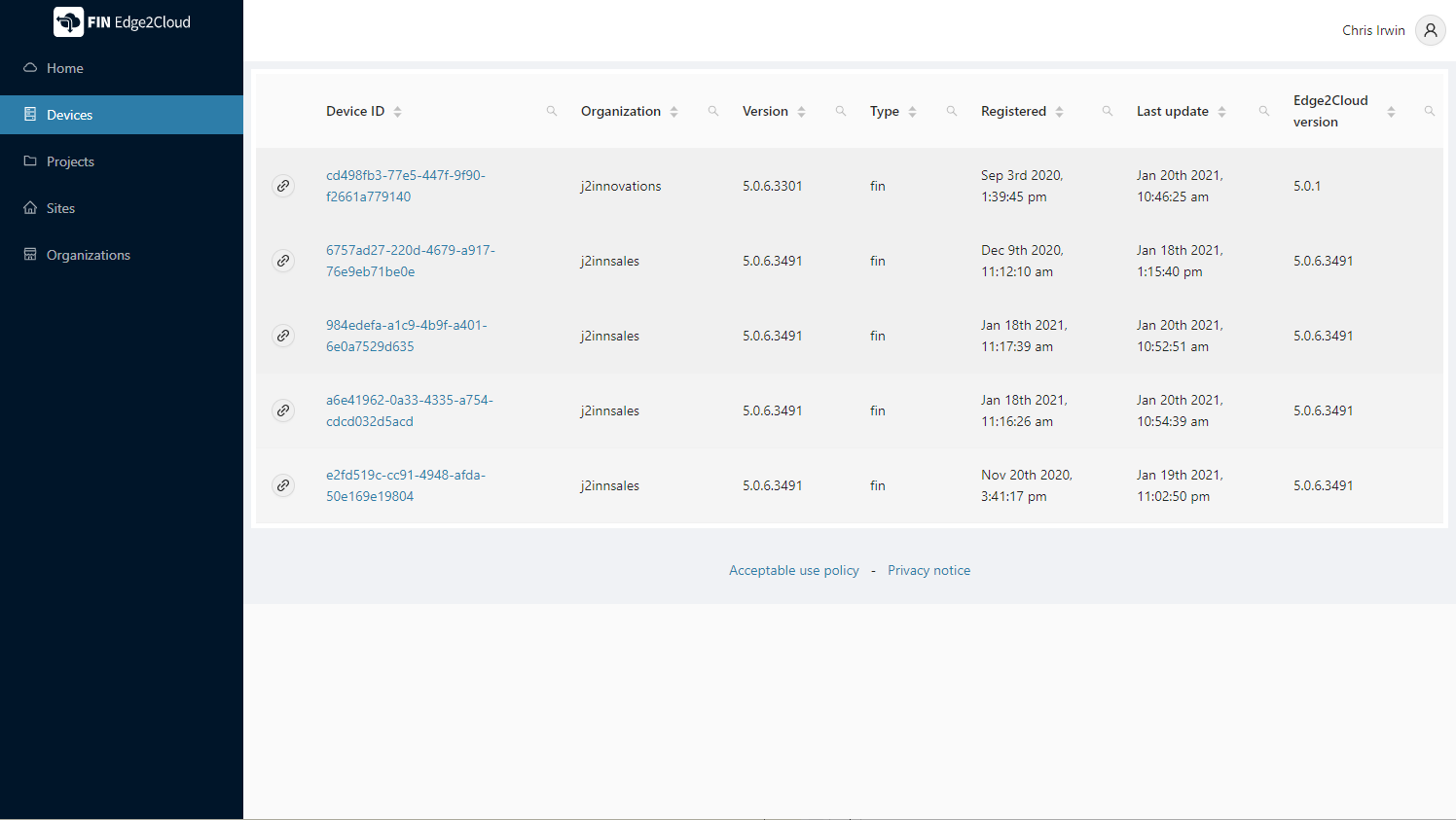
Task: Open device a6e41962-0a33-4335-a754-cdcd032d5acd
Action: coord(410,410)
